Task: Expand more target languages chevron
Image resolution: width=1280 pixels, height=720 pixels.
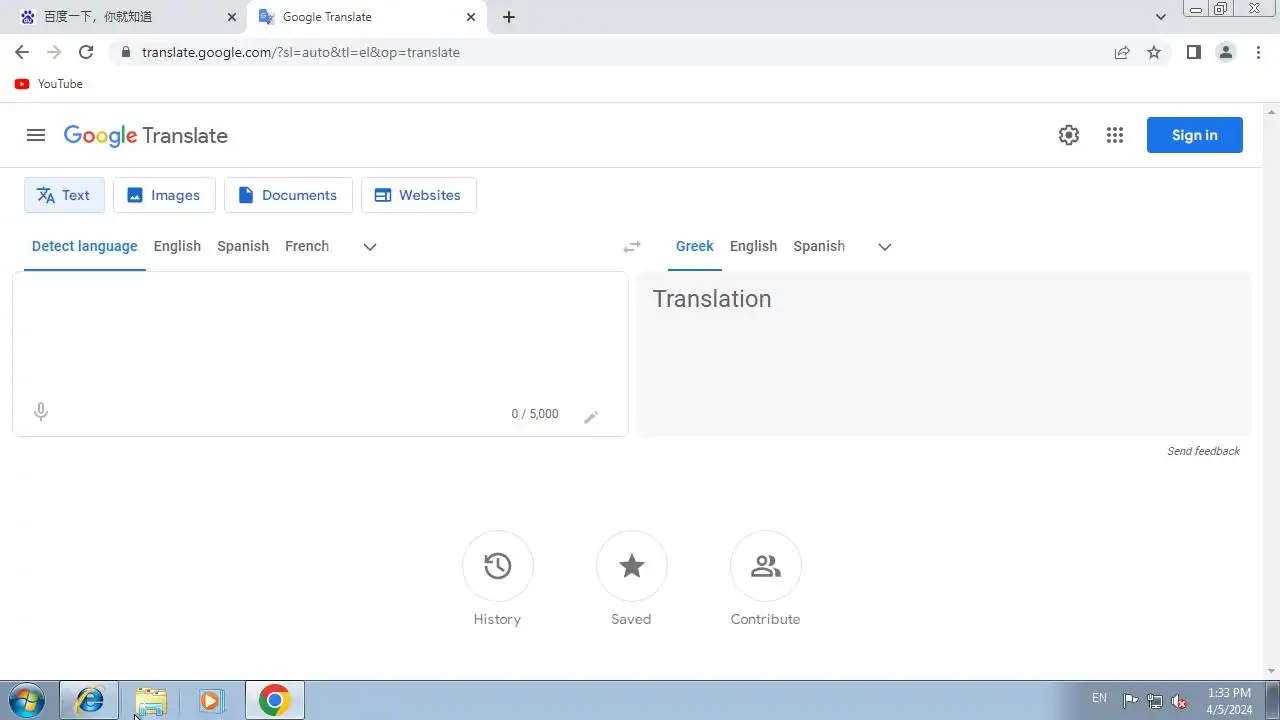Action: coord(885,247)
